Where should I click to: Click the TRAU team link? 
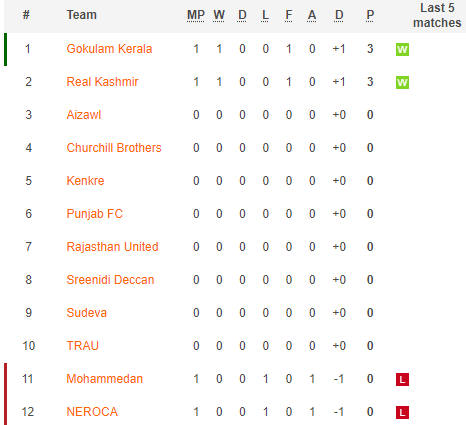pyautogui.click(x=83, y=346)
